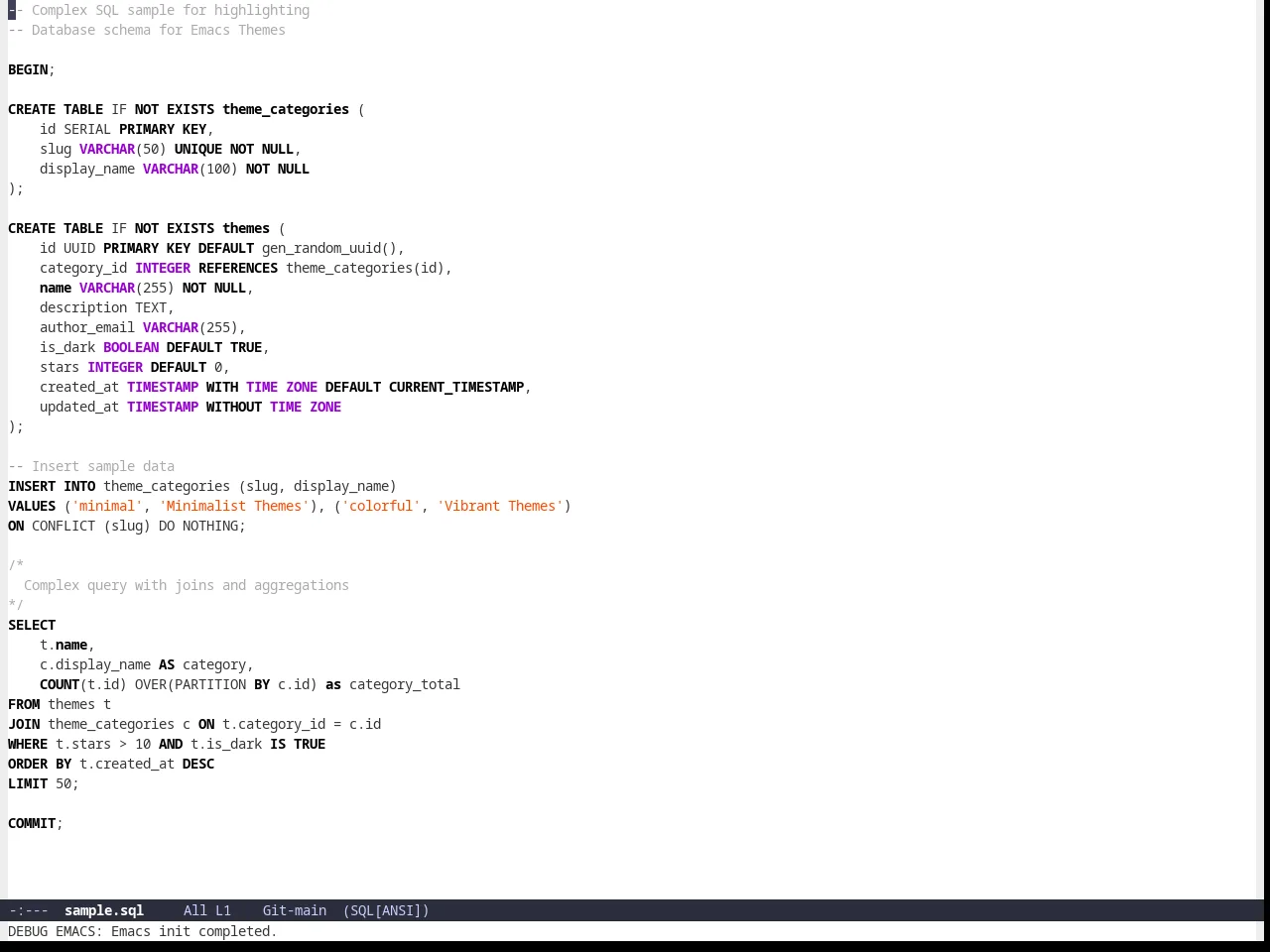Click REFERENCES keyword in category_id line
1270x952 pixels.
(x=238, y=268)
